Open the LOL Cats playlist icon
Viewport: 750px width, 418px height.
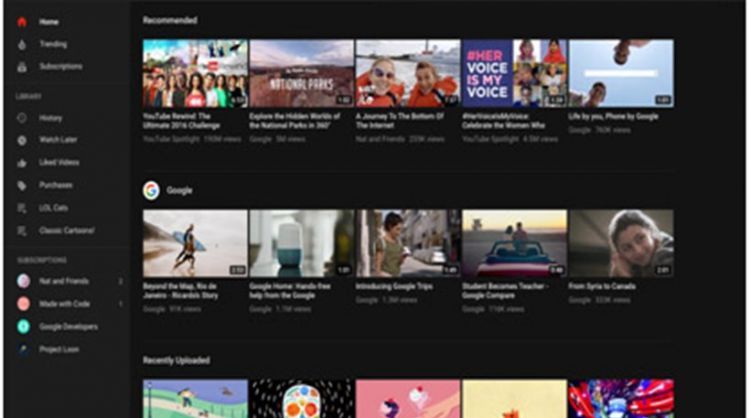point(22,208)
